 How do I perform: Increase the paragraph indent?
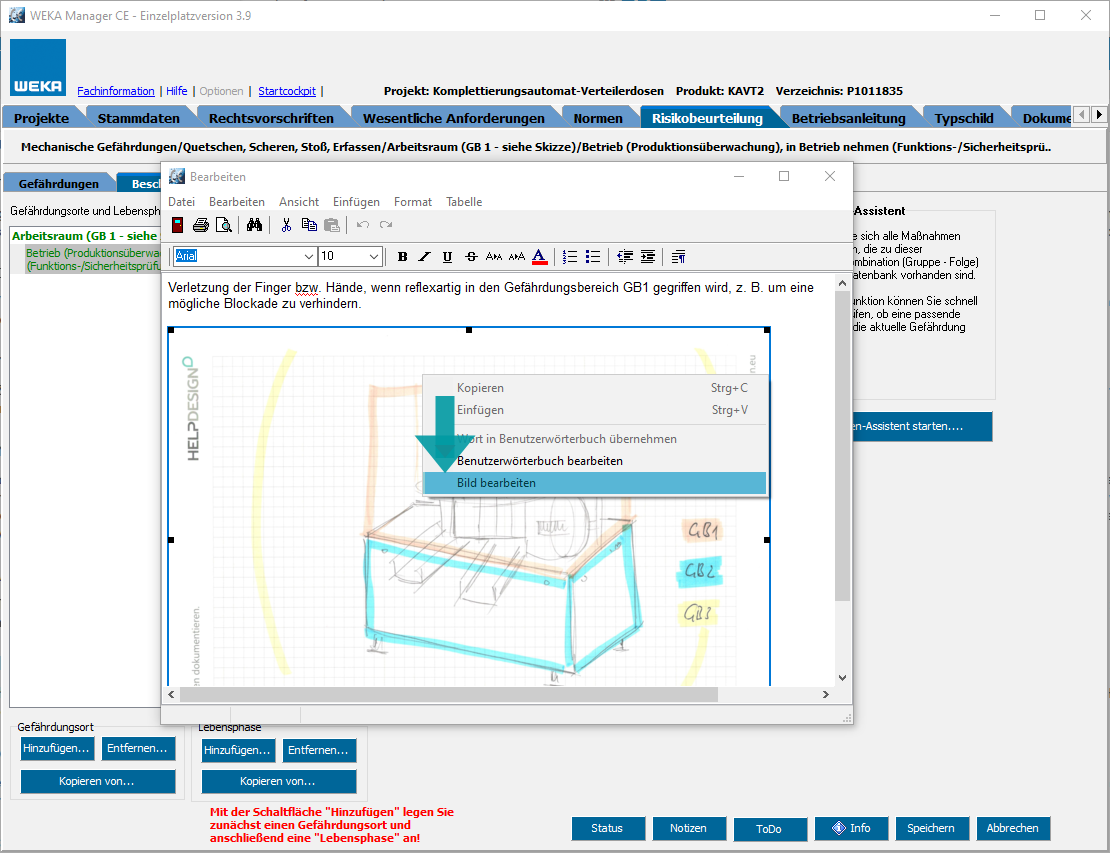(x=648, y=257)
